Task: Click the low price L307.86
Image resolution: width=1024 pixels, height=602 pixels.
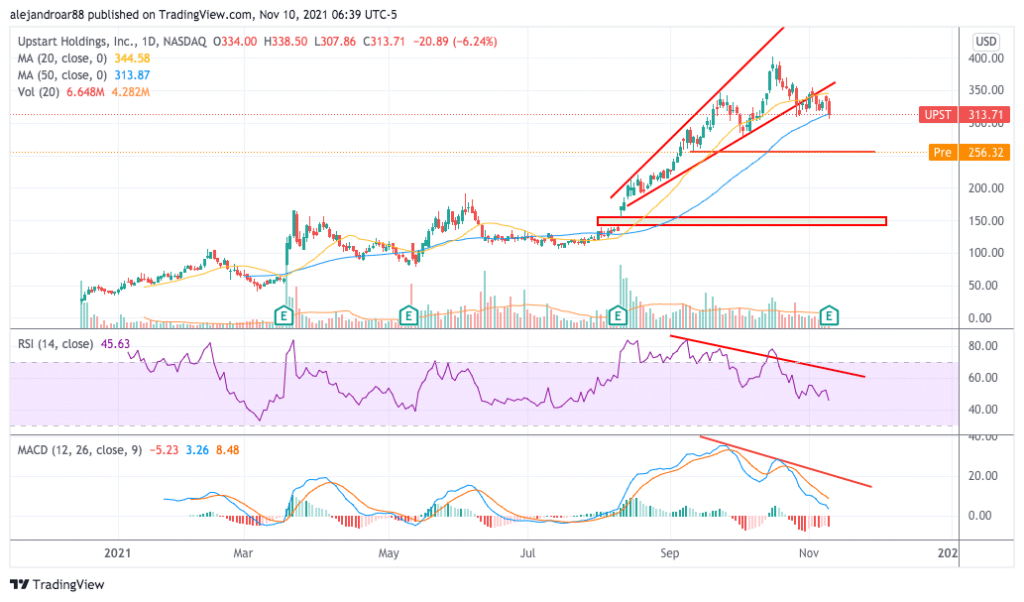Action: pyautogui.click(x=335, y=42)
